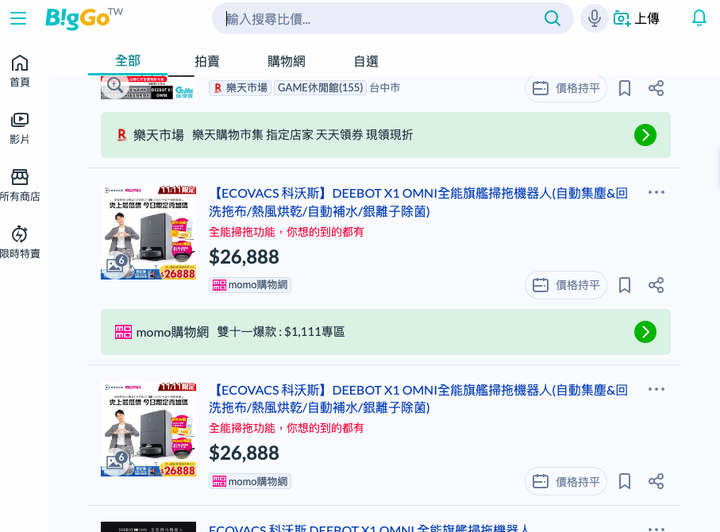Click 台中市 location text

[x=385, y=88]
